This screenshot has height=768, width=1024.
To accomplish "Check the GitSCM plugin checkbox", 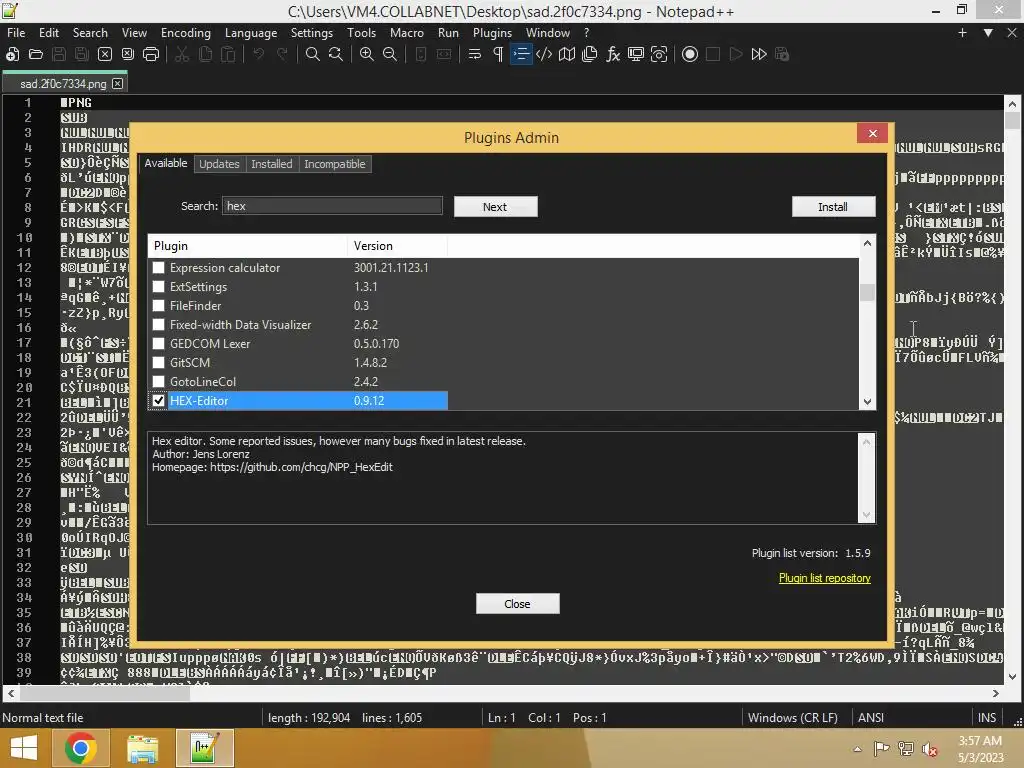I will pyautogui.click(x=158, y=362).
